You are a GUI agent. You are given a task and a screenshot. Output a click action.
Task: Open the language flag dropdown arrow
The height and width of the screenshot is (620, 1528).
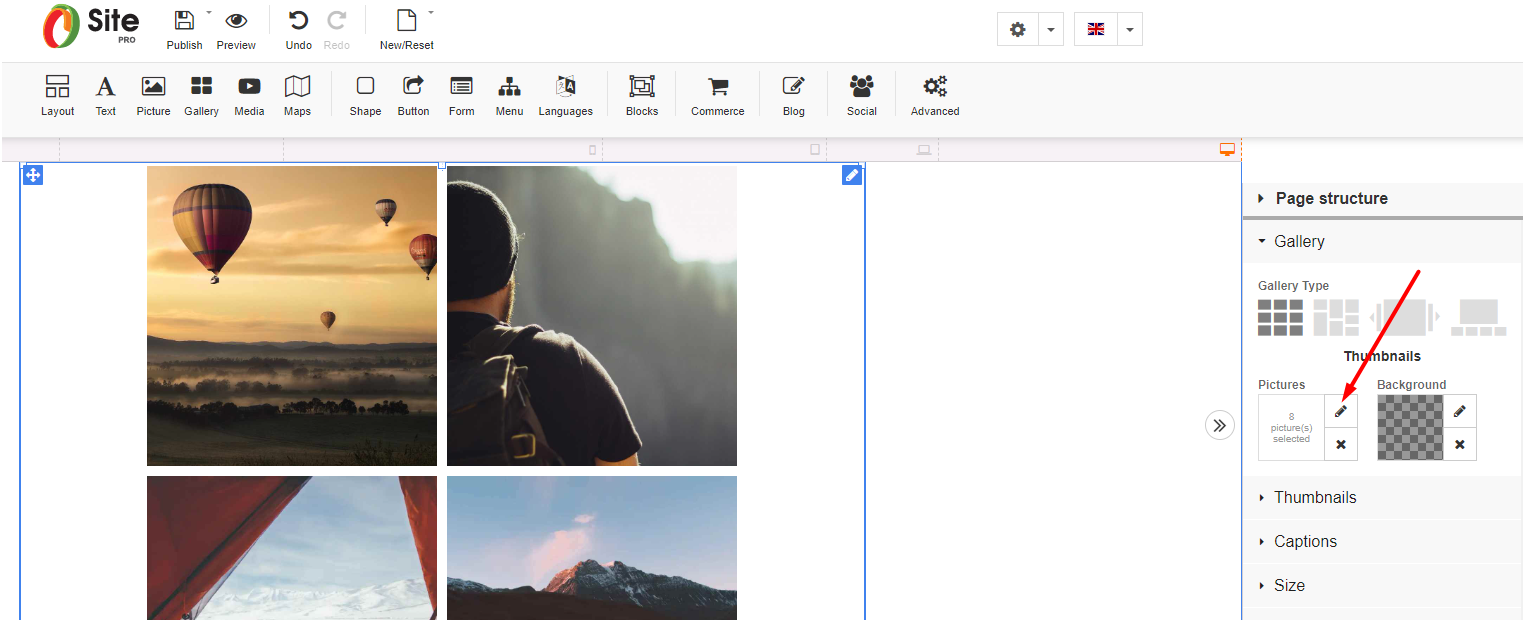coord(1129,30)
